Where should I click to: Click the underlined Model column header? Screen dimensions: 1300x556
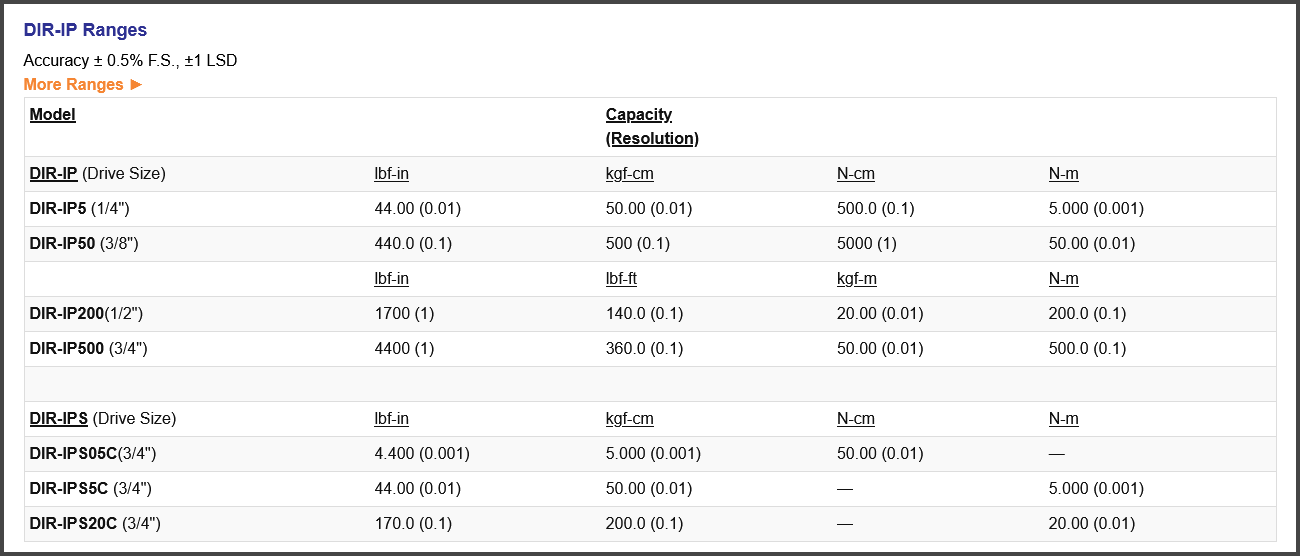coord(53,114)
